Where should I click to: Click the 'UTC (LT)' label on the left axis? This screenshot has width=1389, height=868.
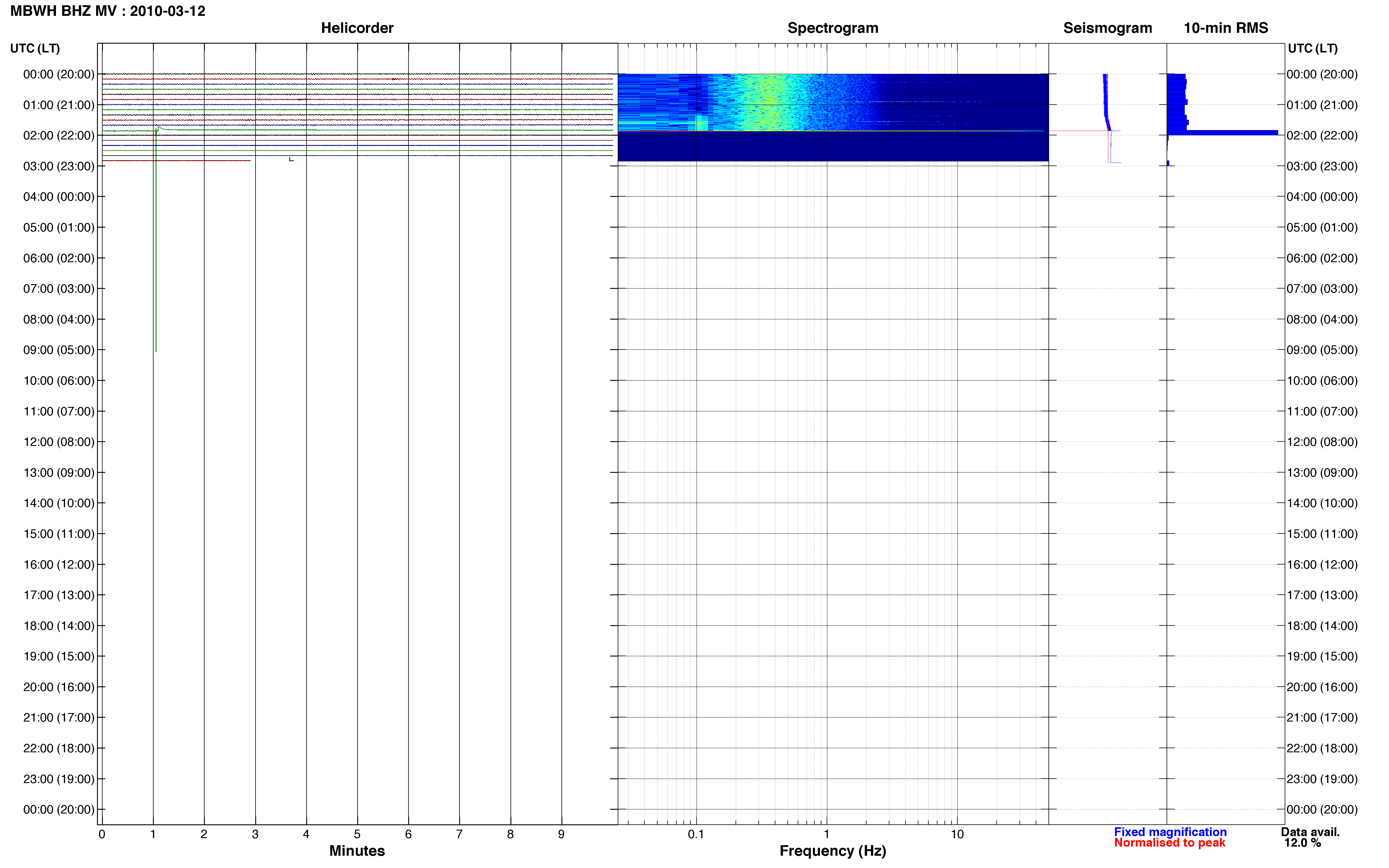(35, 48)
